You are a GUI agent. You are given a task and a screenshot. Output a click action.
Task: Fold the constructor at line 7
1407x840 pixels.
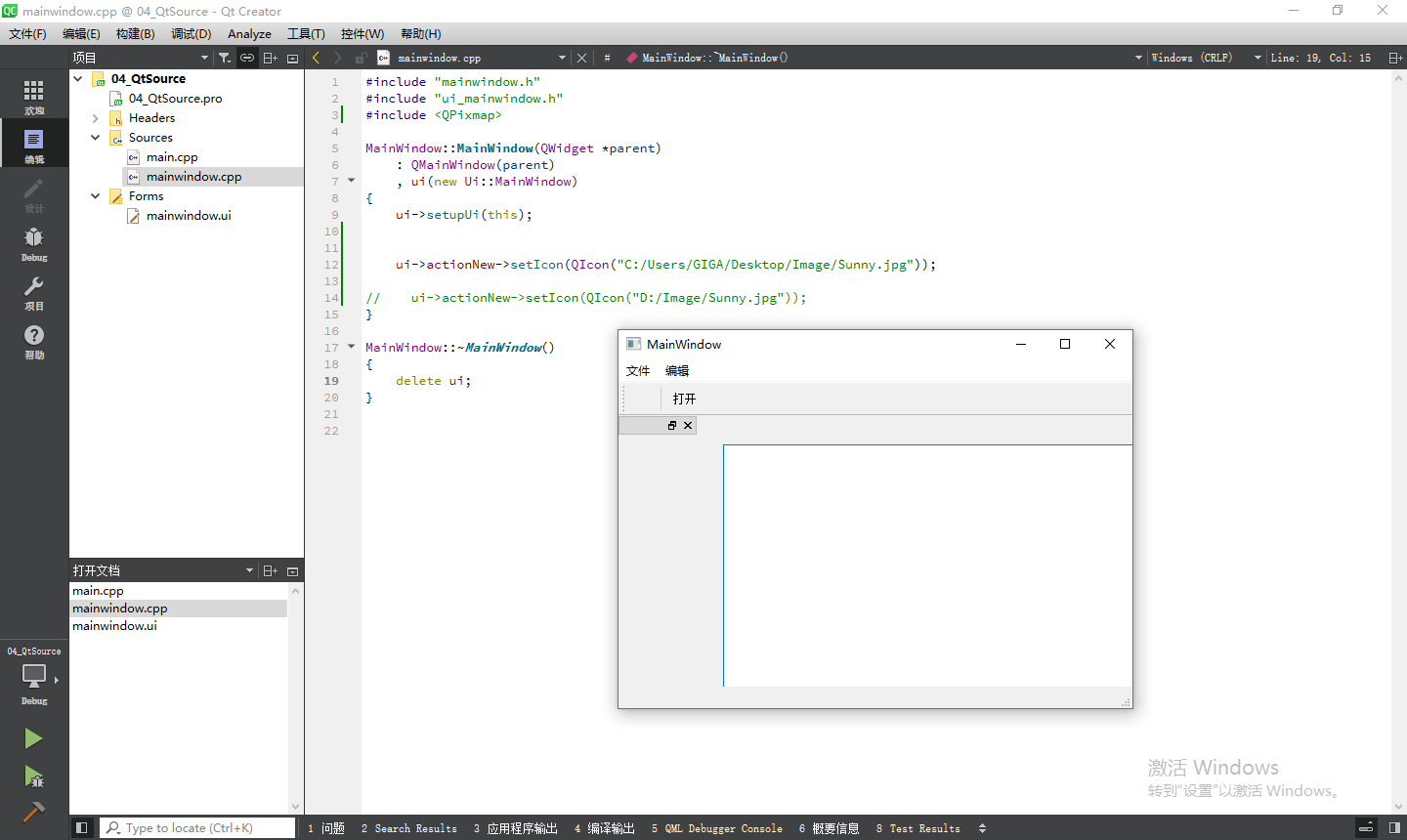tap(351, 181)
